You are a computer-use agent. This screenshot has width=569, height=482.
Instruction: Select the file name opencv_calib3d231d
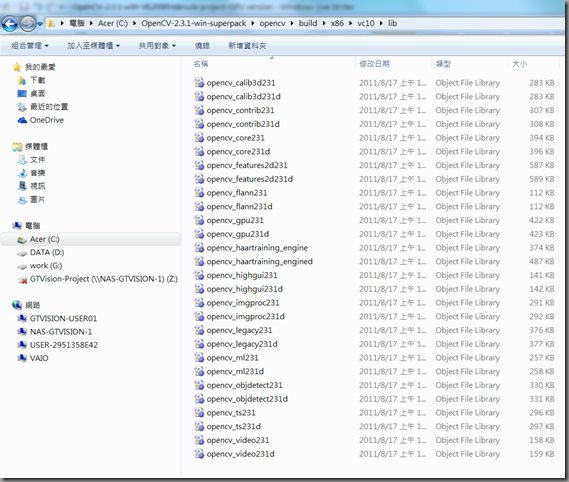(243, 97)
